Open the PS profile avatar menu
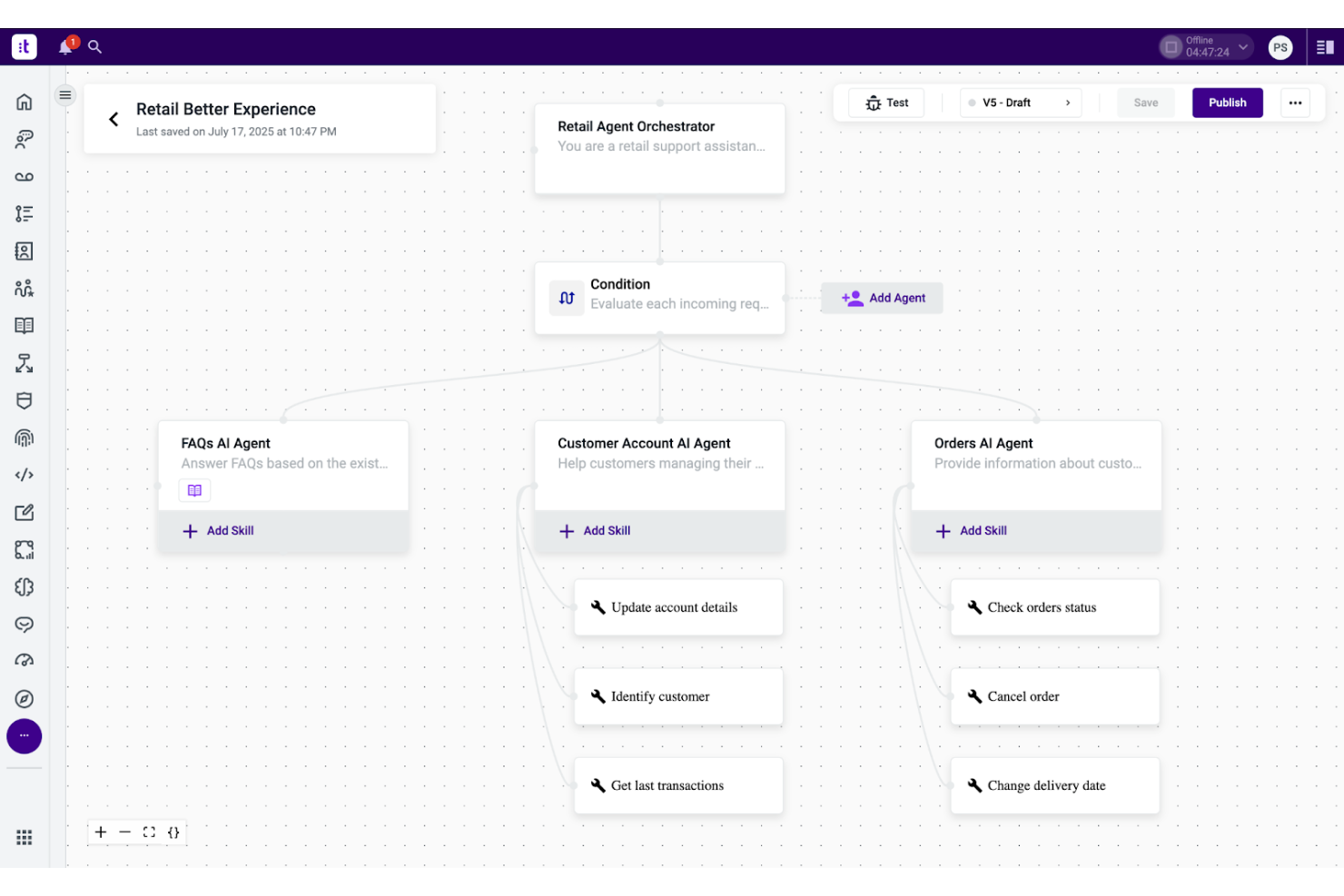 pyautogui.click(x=1280, y=46)
